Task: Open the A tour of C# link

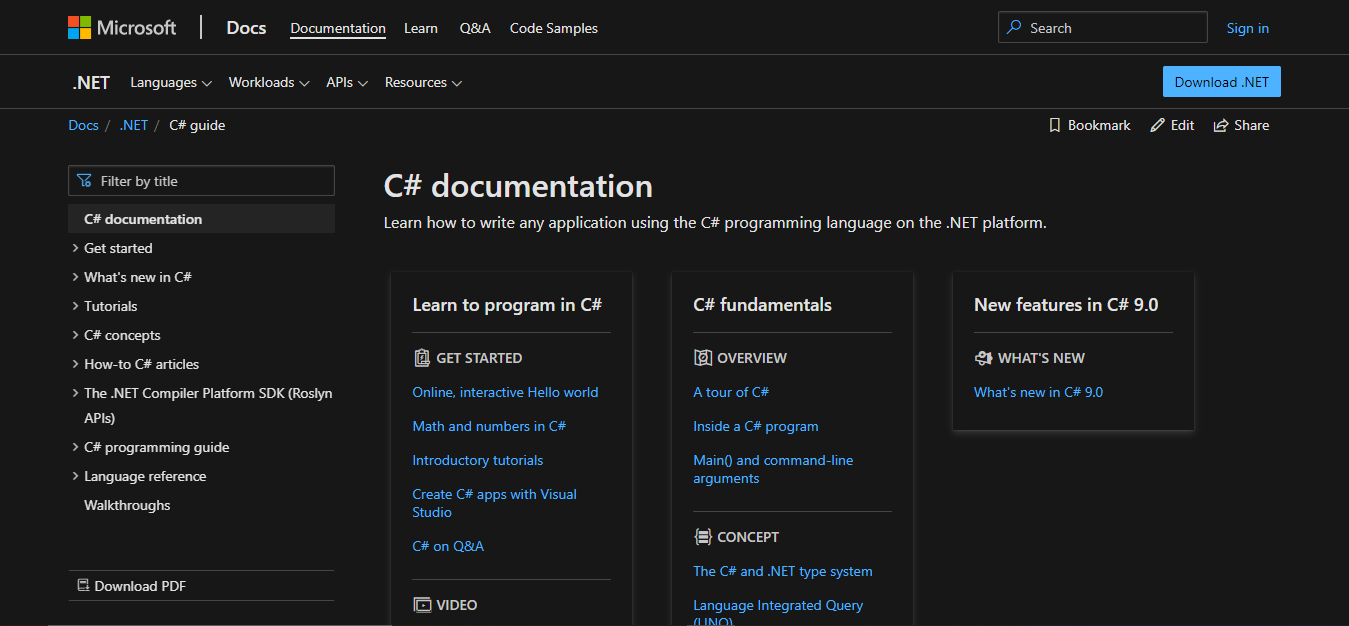Action: [x=731, y=392]
